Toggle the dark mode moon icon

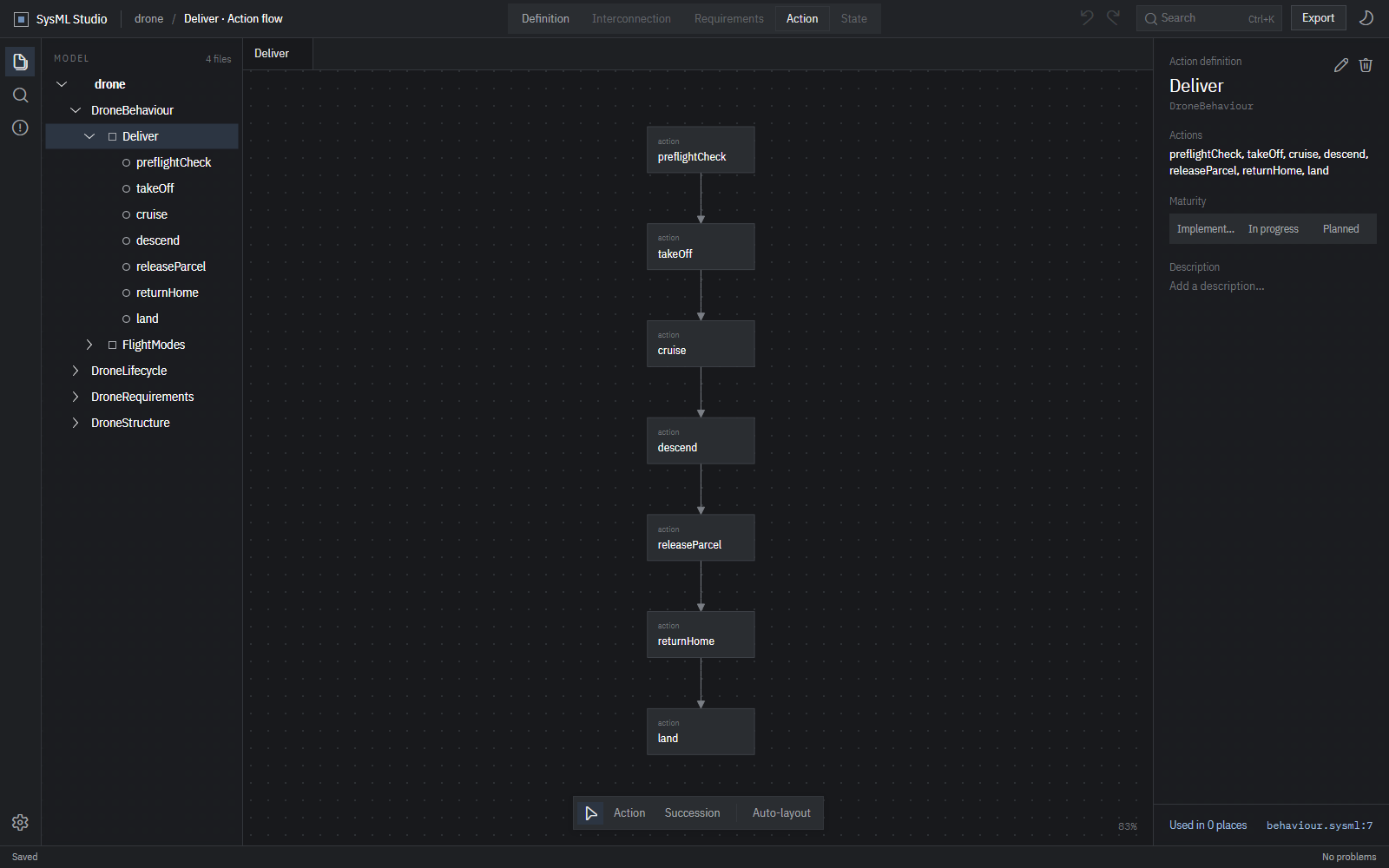[x=1366, y=18]
